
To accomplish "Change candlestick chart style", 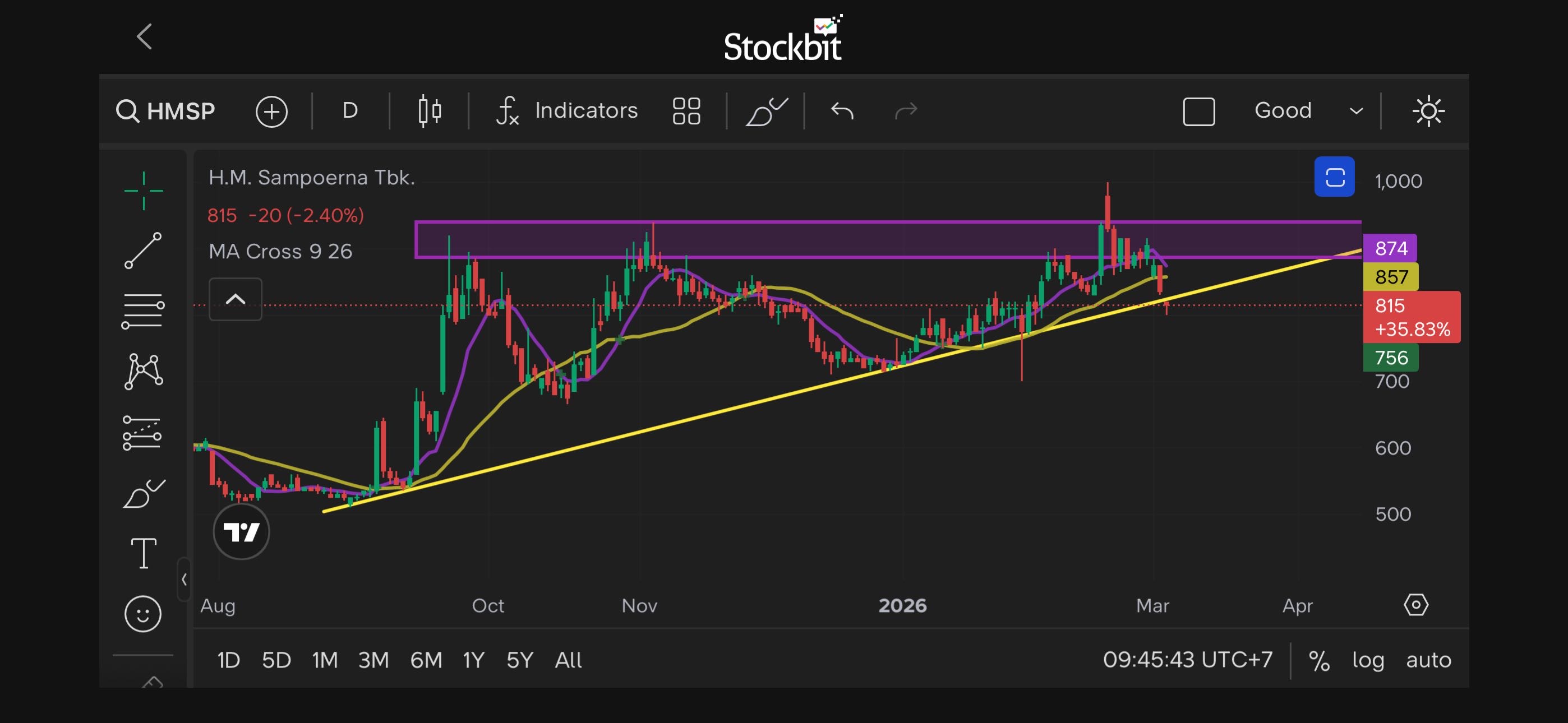I will click(x=430, y=111).
